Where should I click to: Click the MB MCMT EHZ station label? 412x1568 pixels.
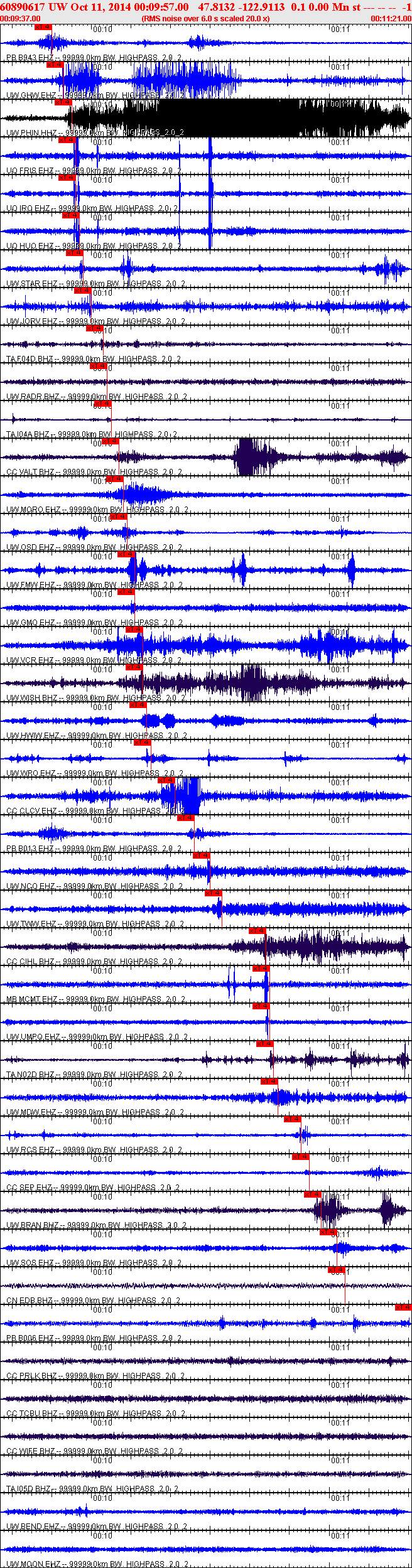31,999
